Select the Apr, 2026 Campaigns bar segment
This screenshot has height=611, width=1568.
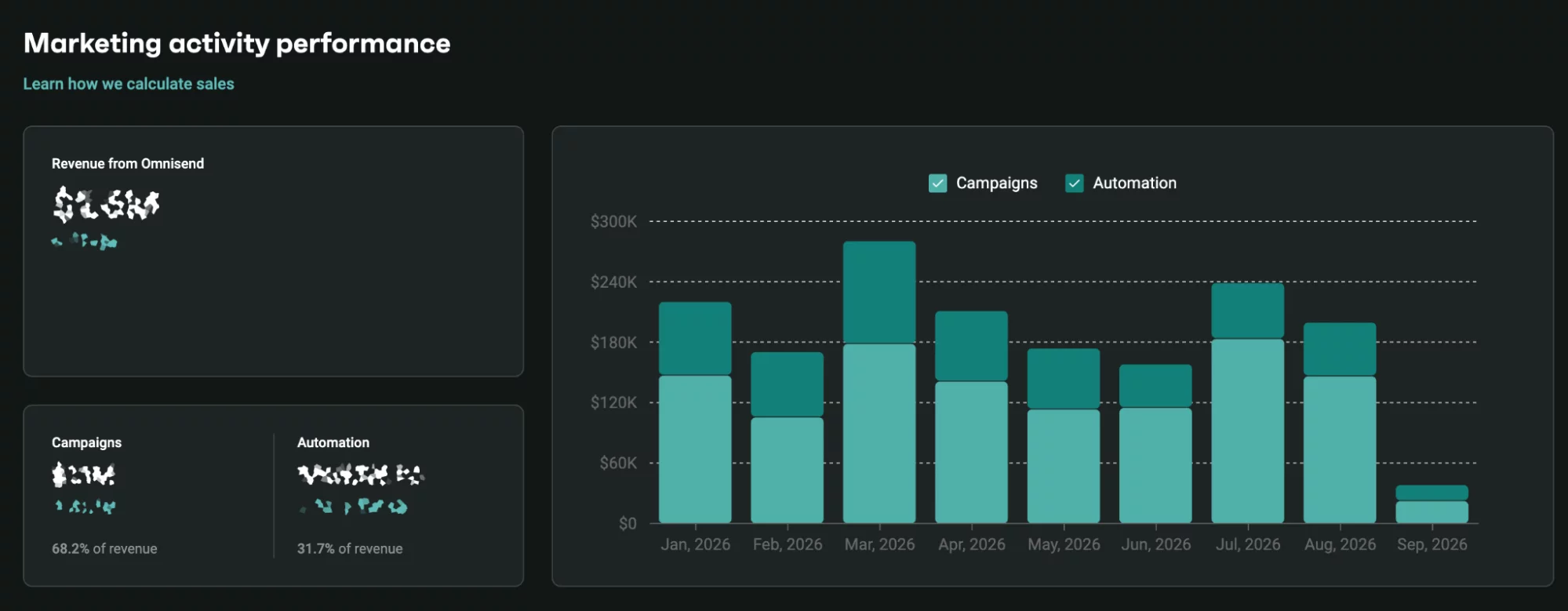[971, 453]
